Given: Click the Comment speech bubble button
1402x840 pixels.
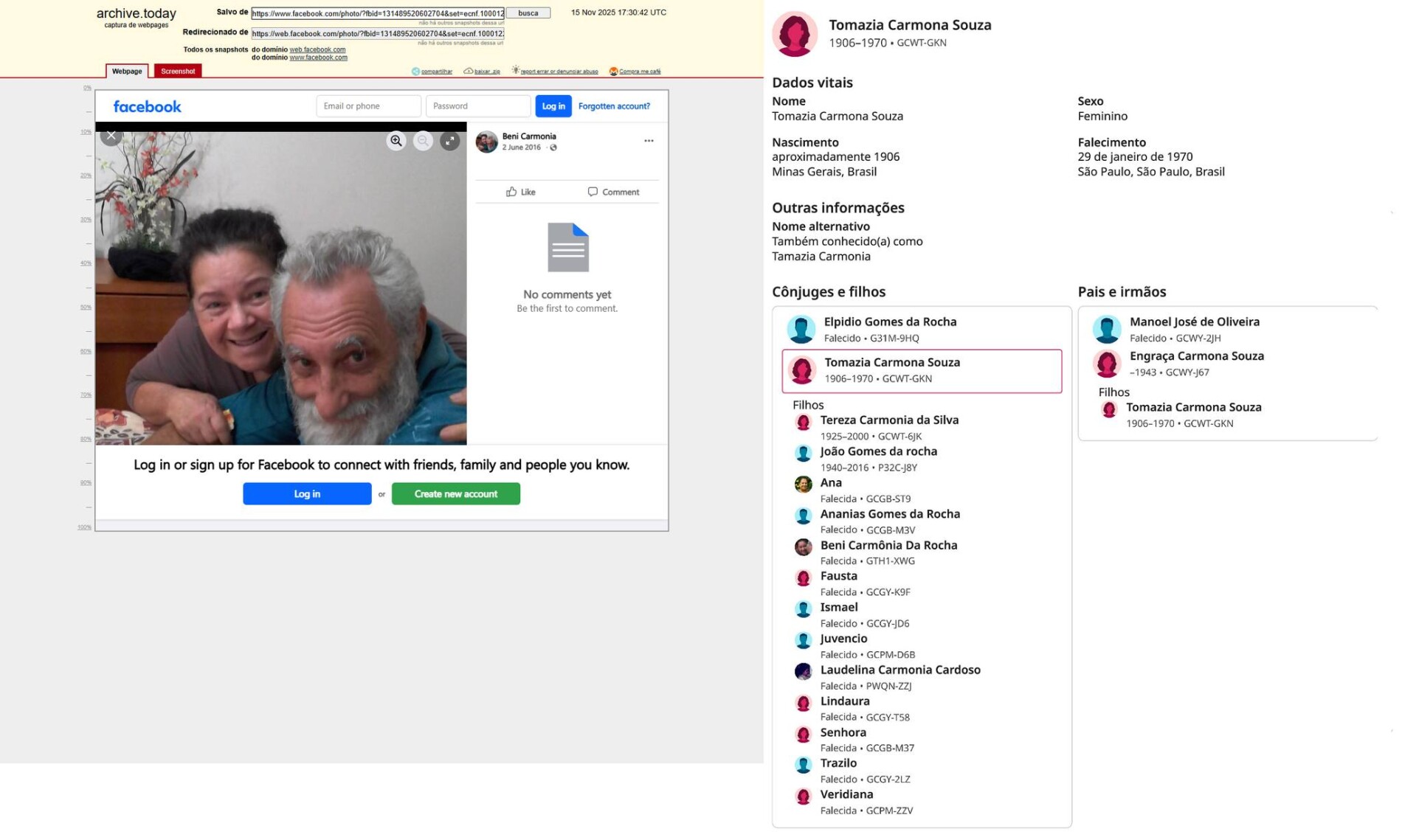Looking at the screenshot, I should [x=612, y=192].
